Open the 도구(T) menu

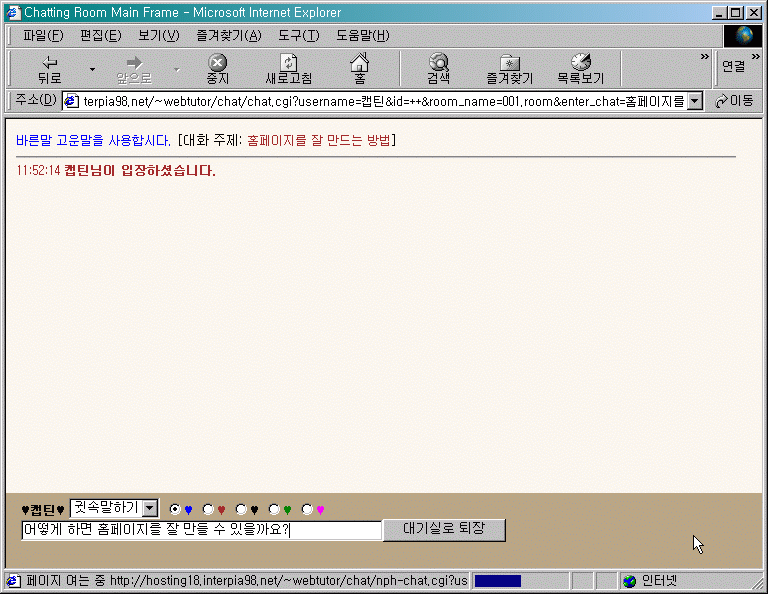(x=299, y=36)
